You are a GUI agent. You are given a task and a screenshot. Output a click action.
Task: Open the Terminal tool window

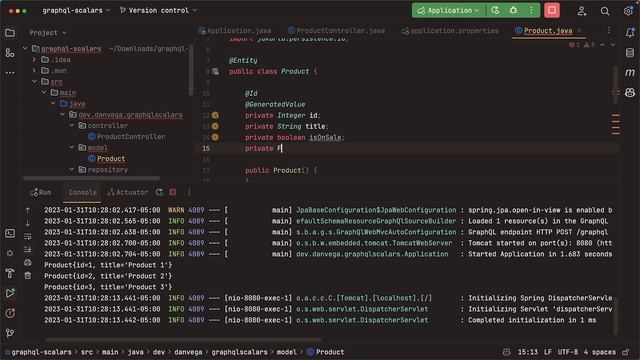[x=10, y=233]
